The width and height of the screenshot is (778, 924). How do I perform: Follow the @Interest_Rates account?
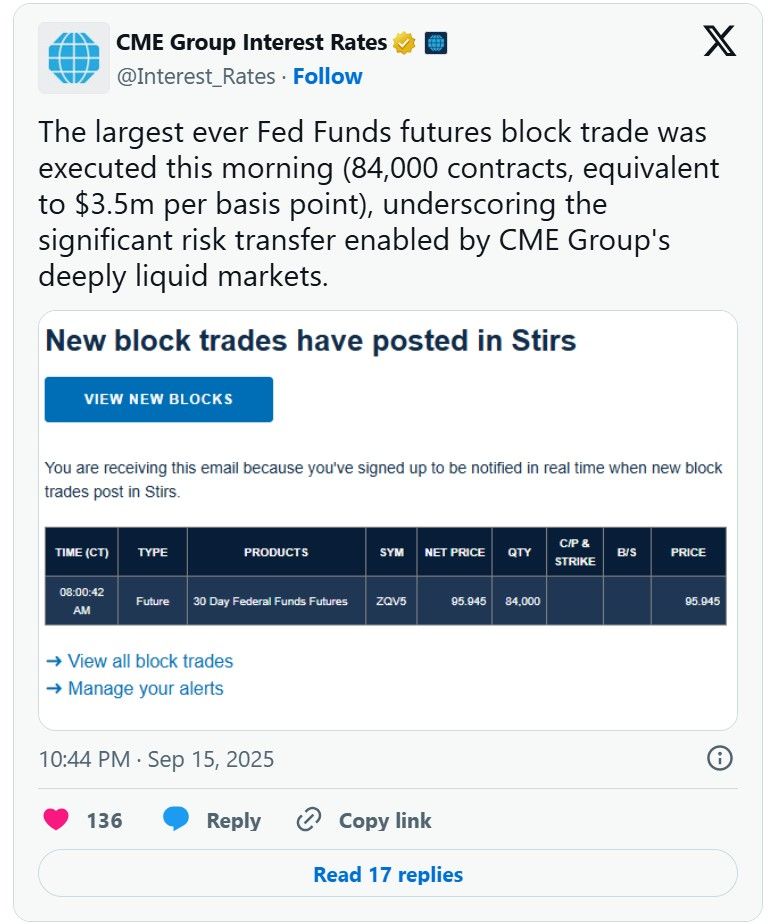click(328, 76)
